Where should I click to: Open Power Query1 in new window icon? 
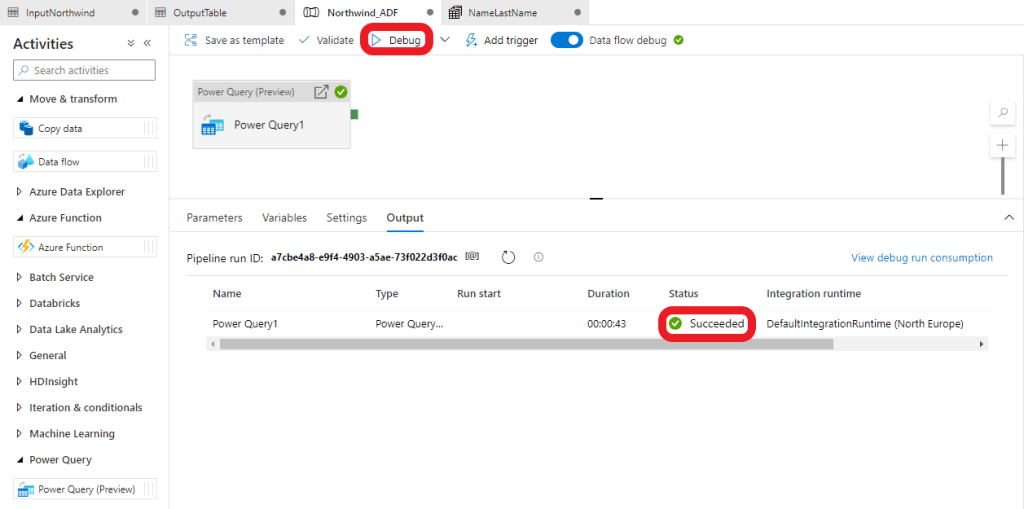321,92
